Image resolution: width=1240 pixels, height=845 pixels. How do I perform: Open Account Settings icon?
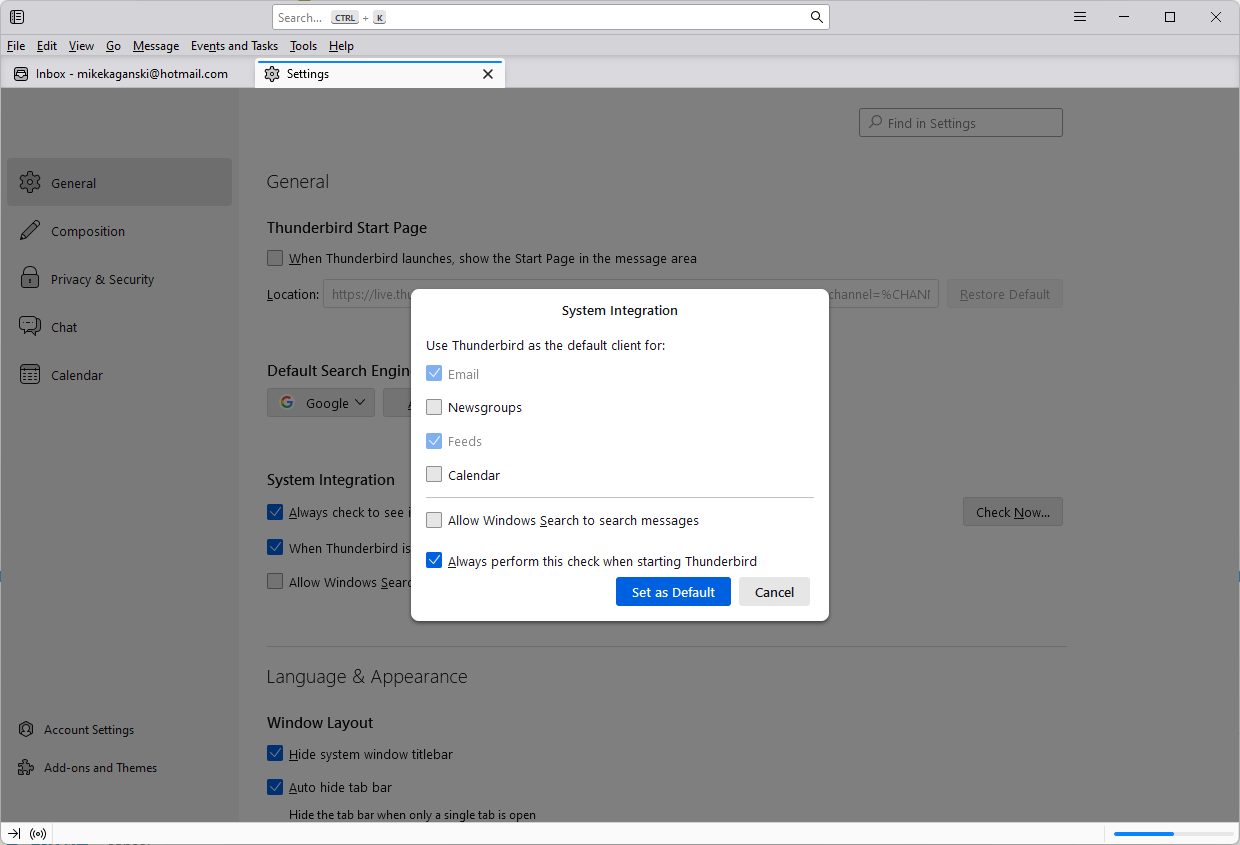(x=26, y=730)
